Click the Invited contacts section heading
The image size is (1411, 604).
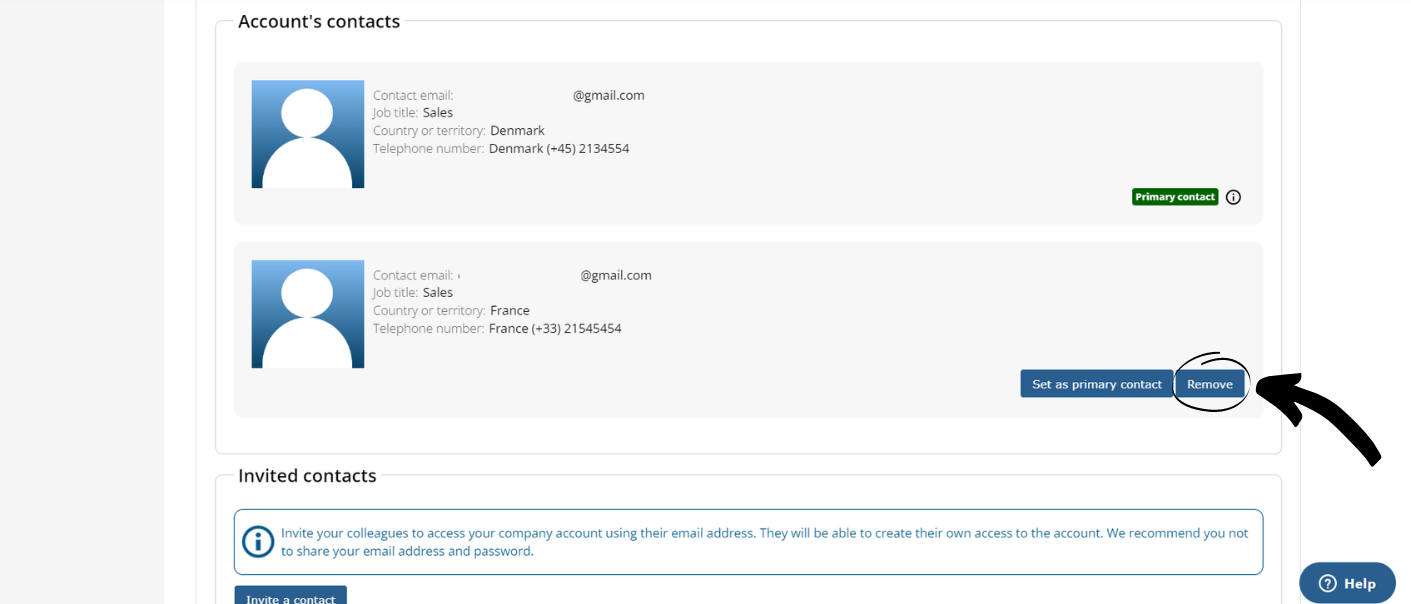pos(307,476)
